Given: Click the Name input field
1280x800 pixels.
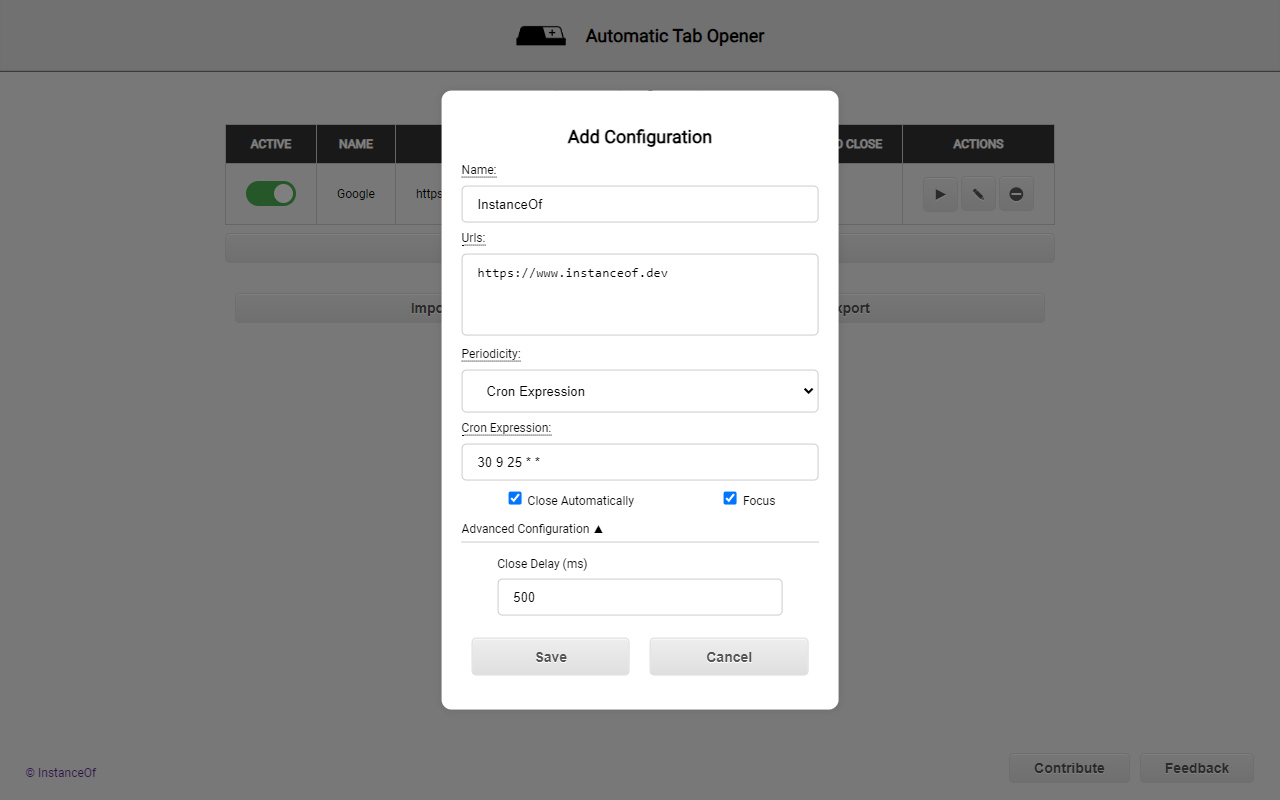Looking at the screenshot, I should click(640, 204).
